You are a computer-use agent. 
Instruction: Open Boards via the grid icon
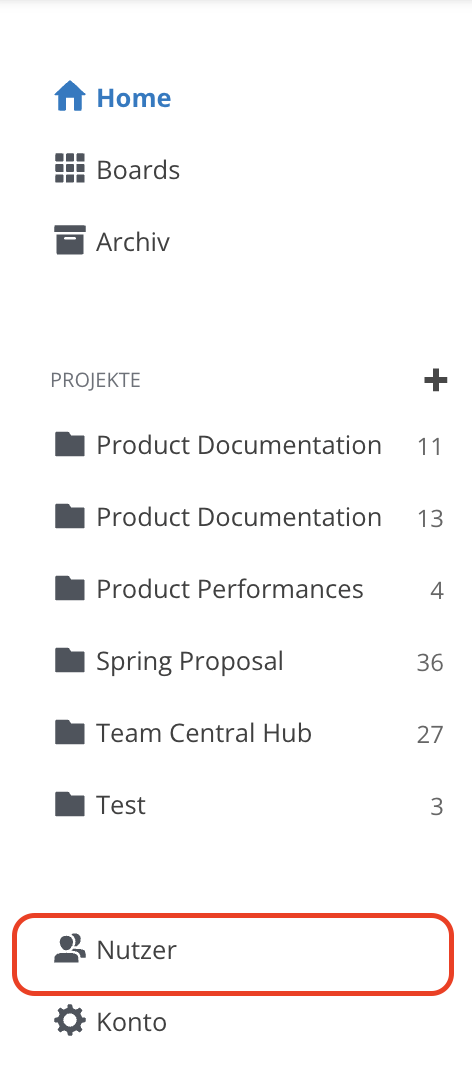[69, 169]
